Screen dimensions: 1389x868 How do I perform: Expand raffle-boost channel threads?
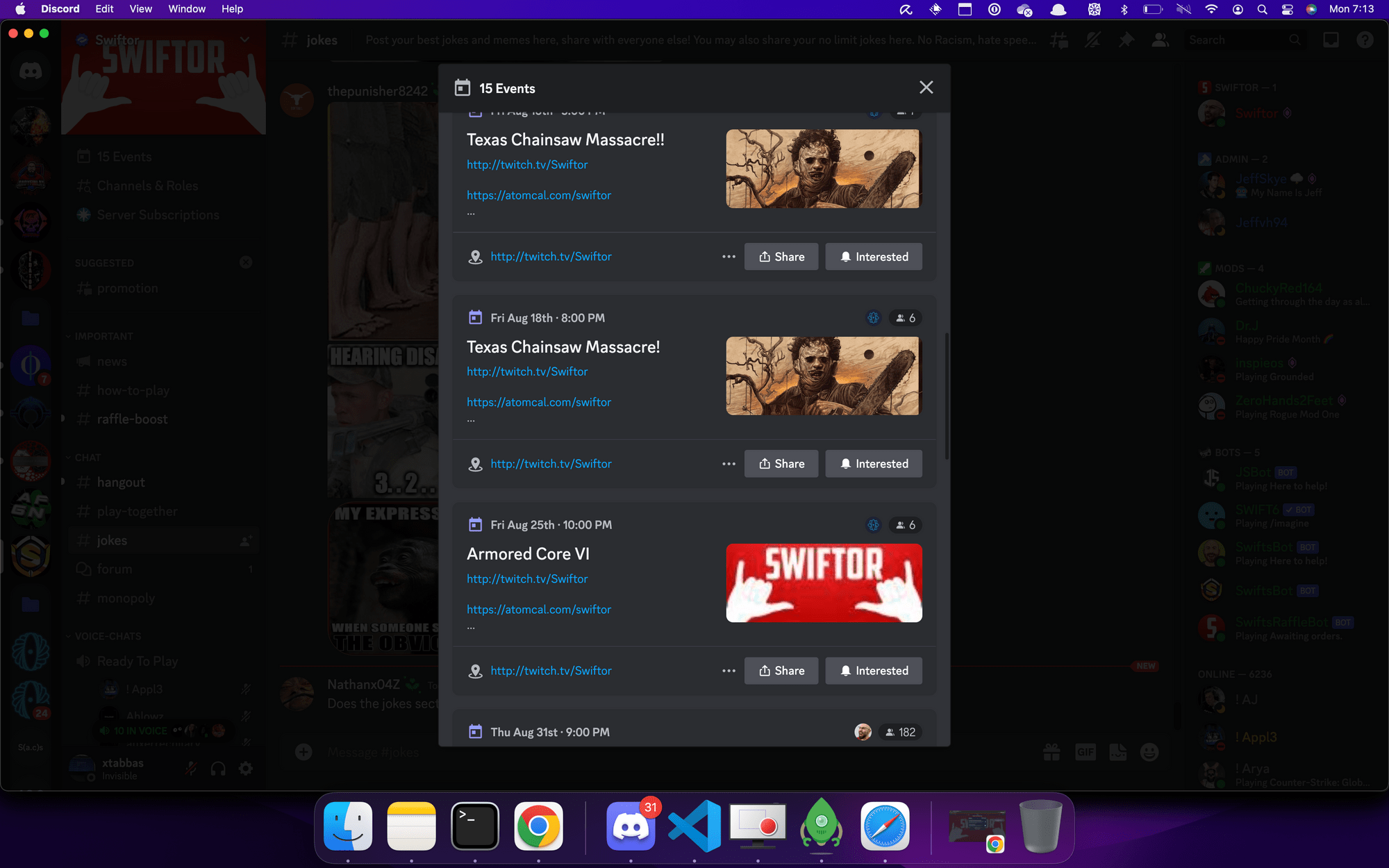point(63,419)
